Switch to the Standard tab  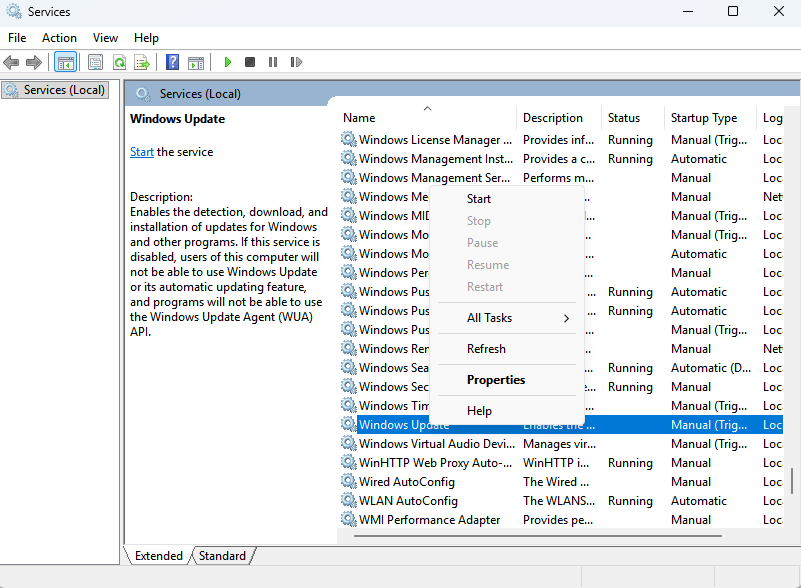point(222,556)
